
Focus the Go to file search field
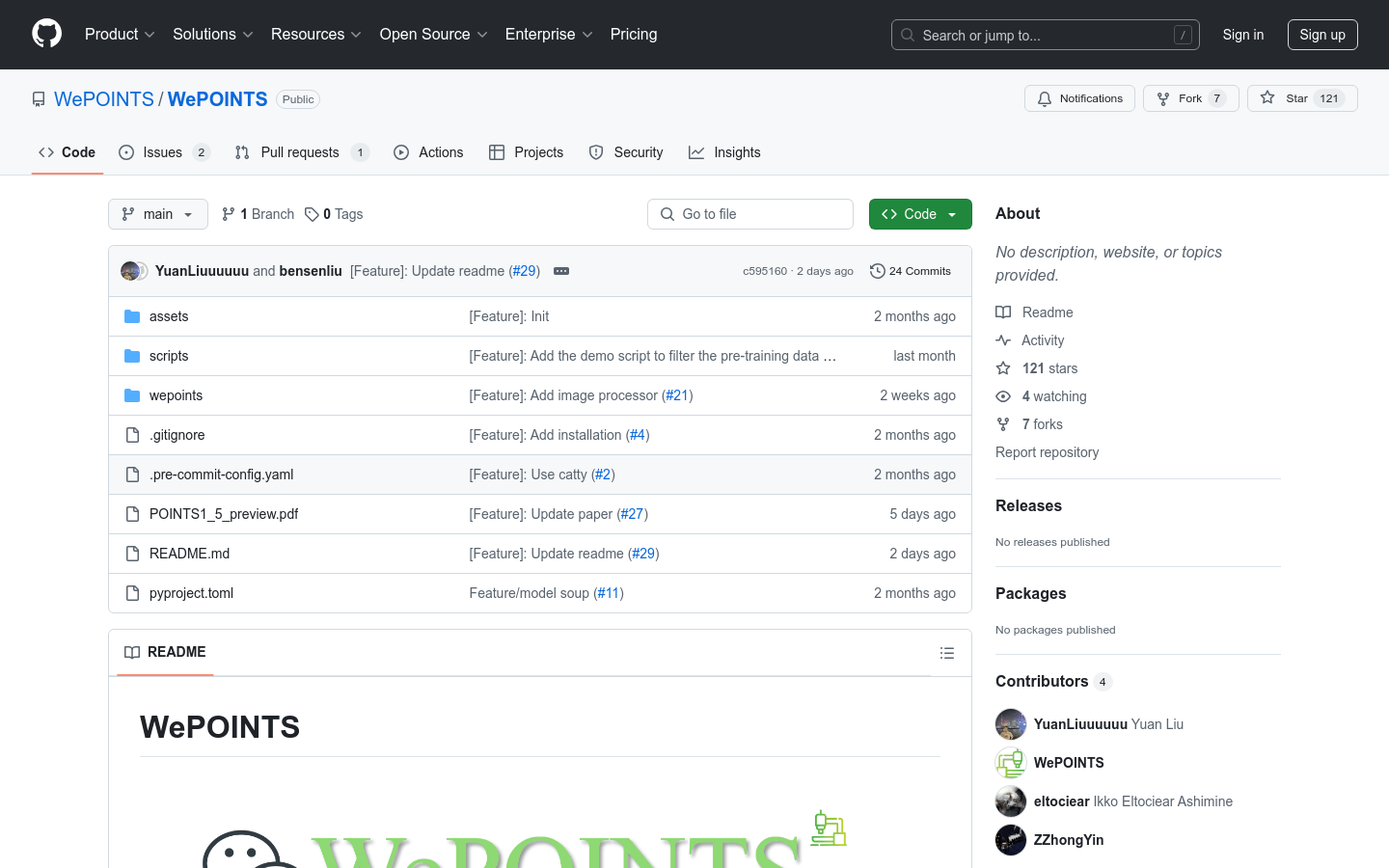pyautogui.click(x=750, y=214)
